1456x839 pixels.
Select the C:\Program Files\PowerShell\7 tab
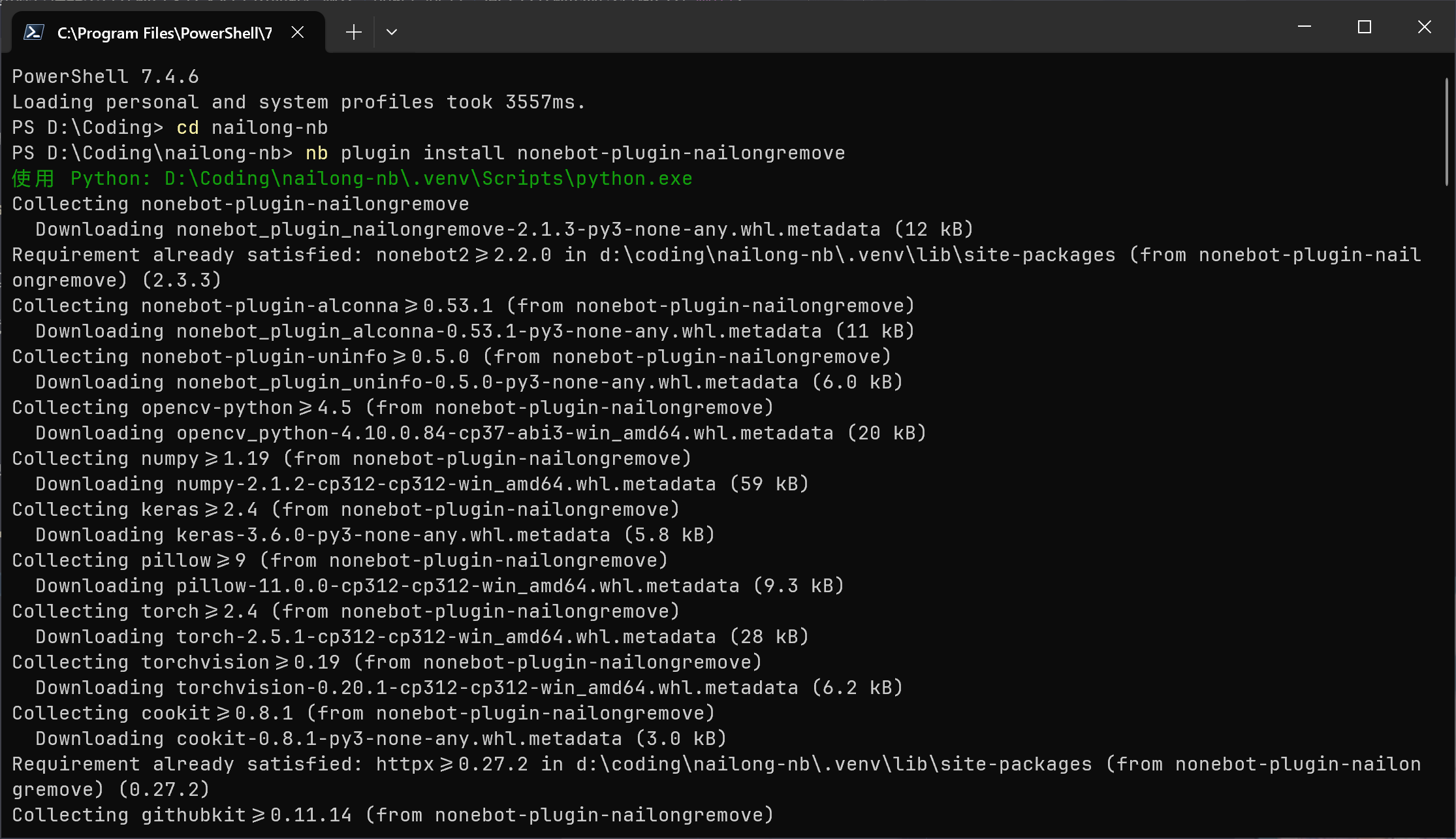coord(165,33)
